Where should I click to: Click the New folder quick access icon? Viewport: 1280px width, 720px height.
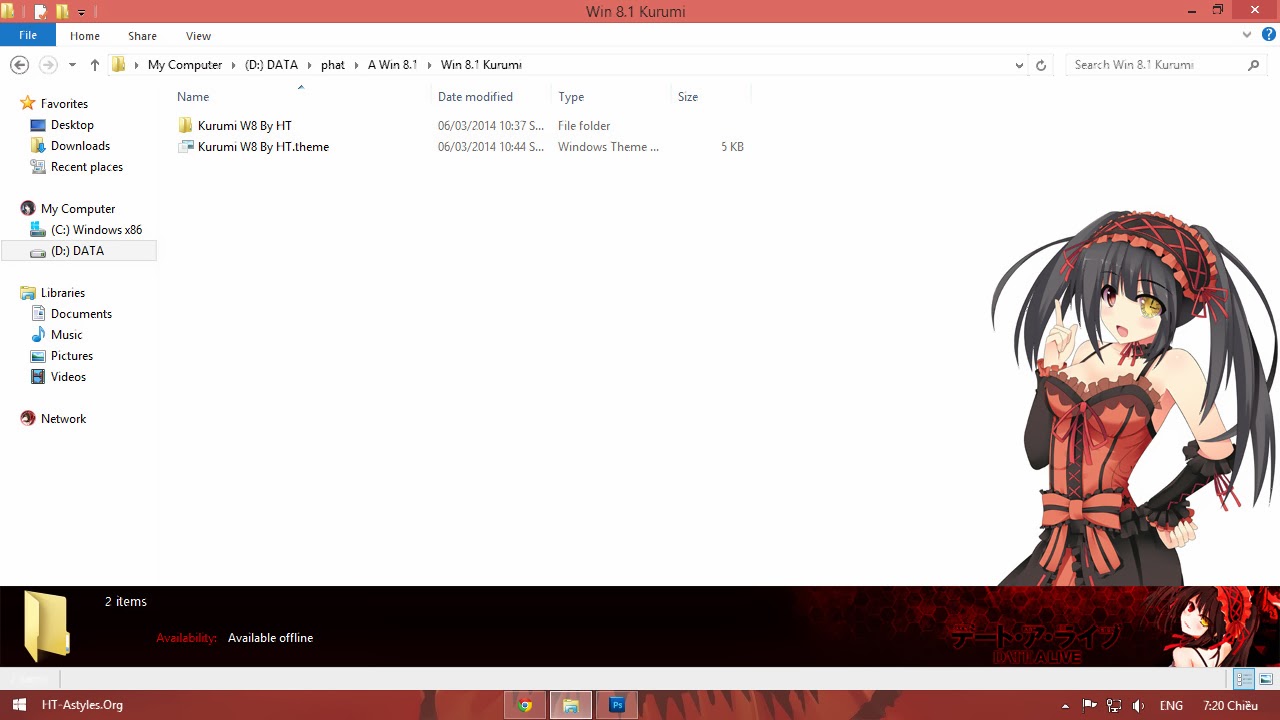pyautogui.click(x=62, y=12)
